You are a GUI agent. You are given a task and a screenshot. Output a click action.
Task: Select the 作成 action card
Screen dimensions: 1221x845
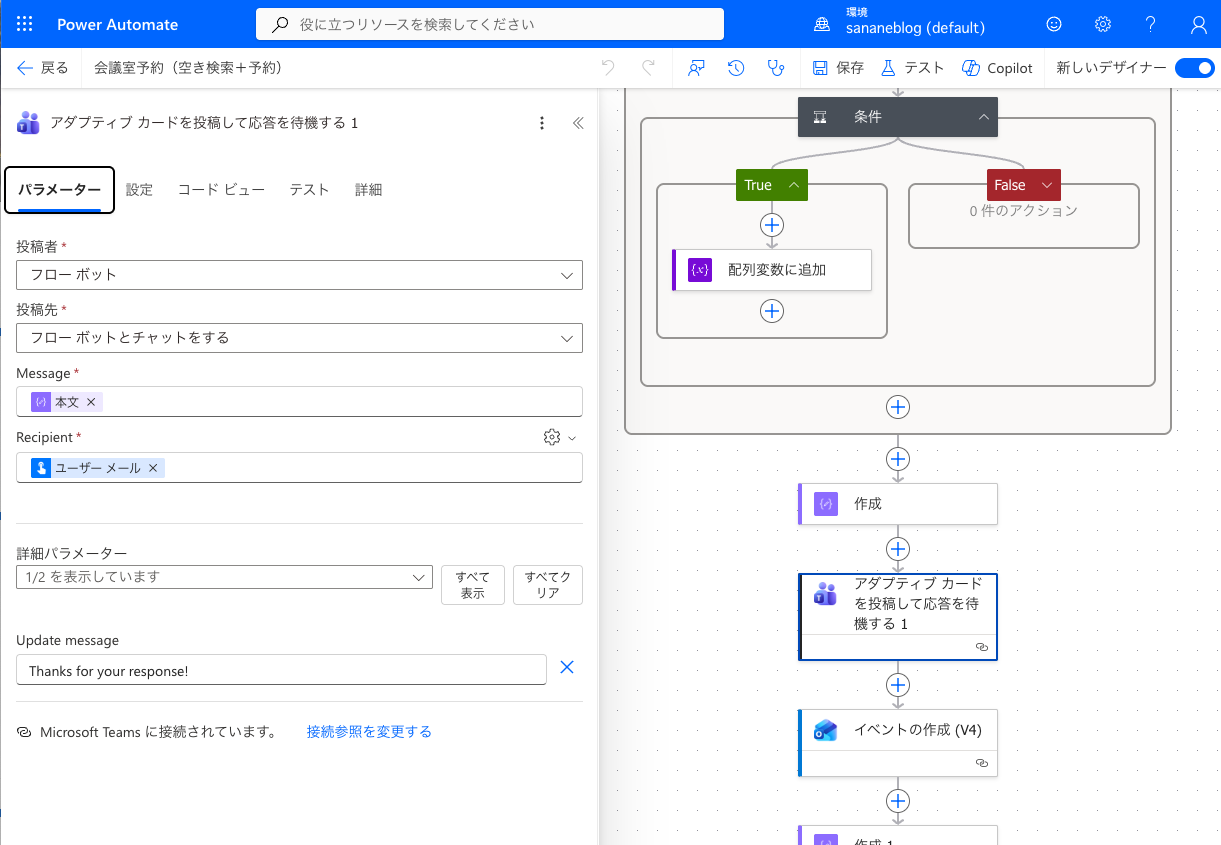coord(898,504)
